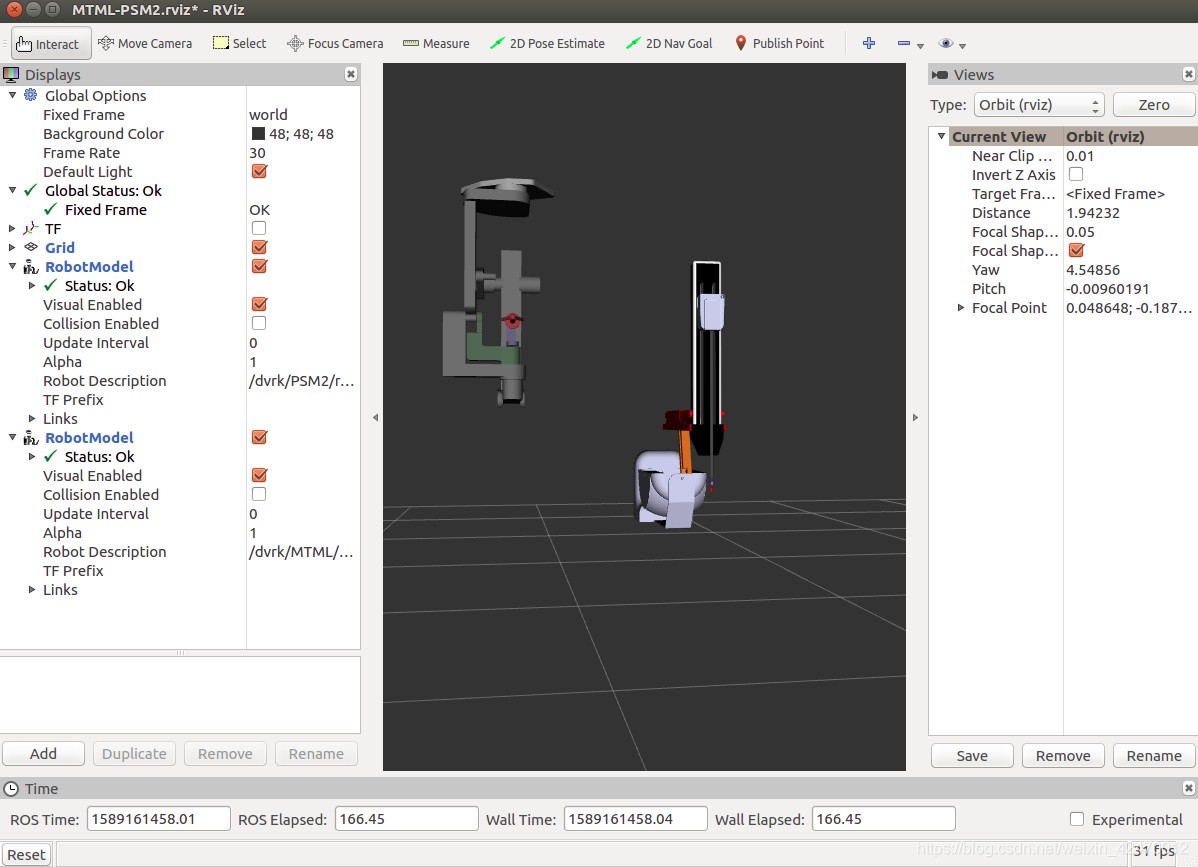Enable Collision Enabled for MTML RobotModel
The image size is (1198, 867).
coord(260,494)
